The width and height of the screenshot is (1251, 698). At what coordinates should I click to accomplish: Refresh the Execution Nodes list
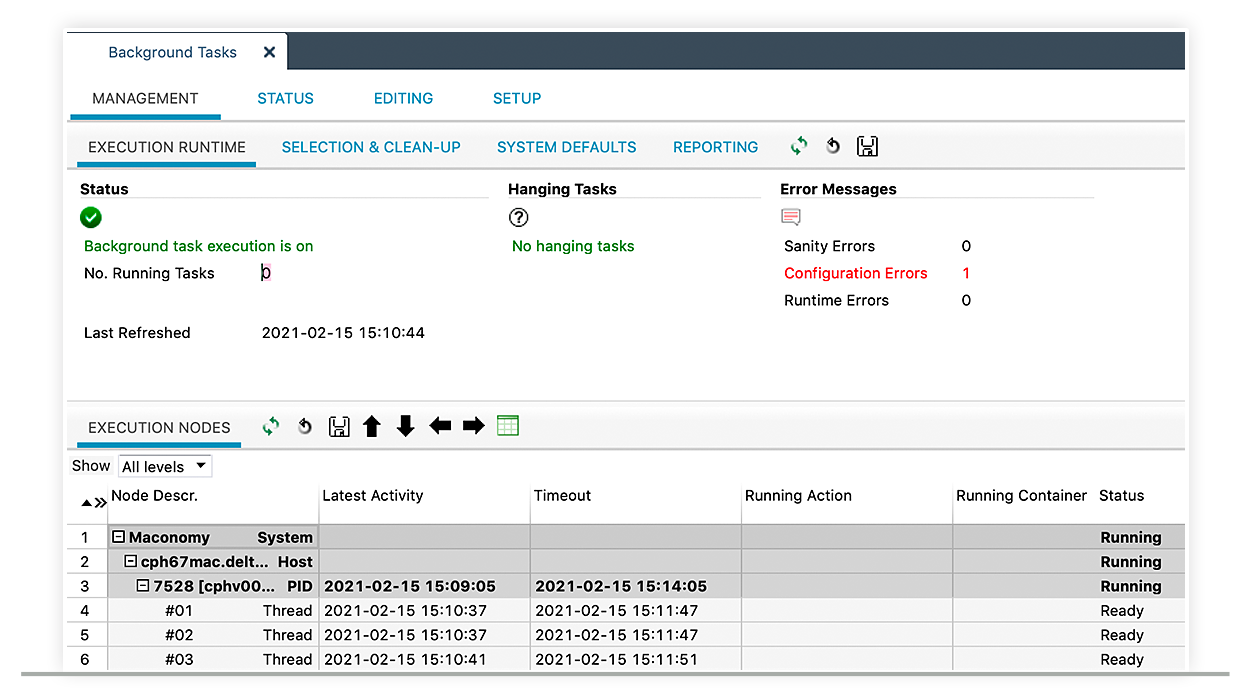point(270,425)
